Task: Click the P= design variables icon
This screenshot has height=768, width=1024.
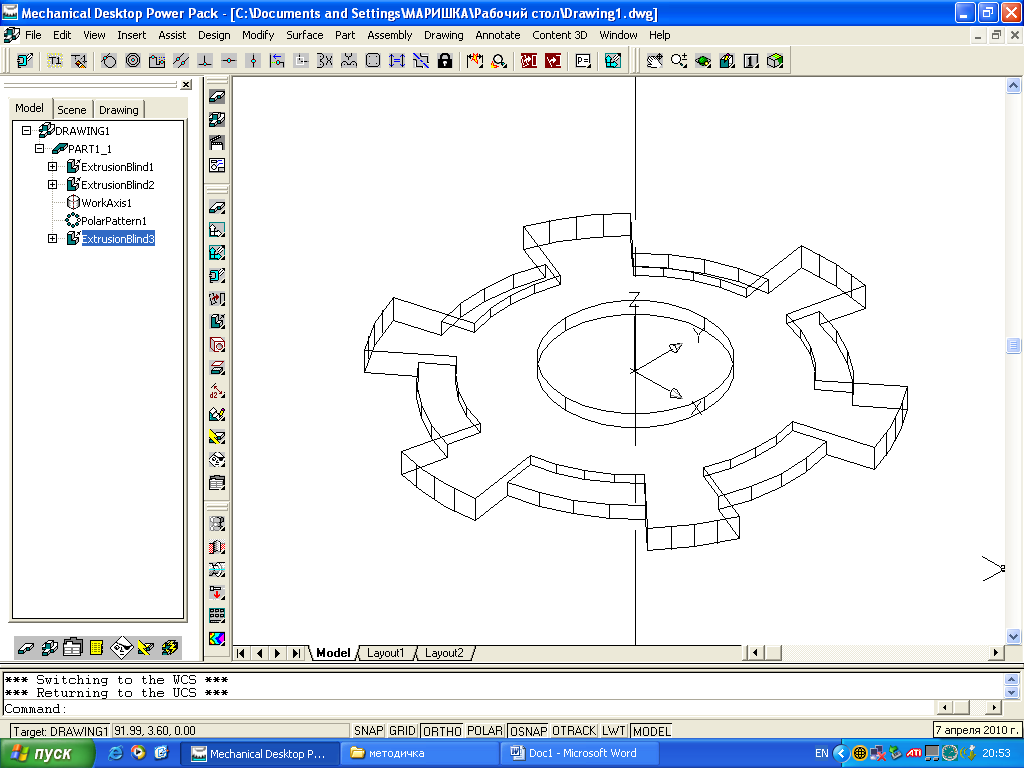Action: (x=583, y=61)
